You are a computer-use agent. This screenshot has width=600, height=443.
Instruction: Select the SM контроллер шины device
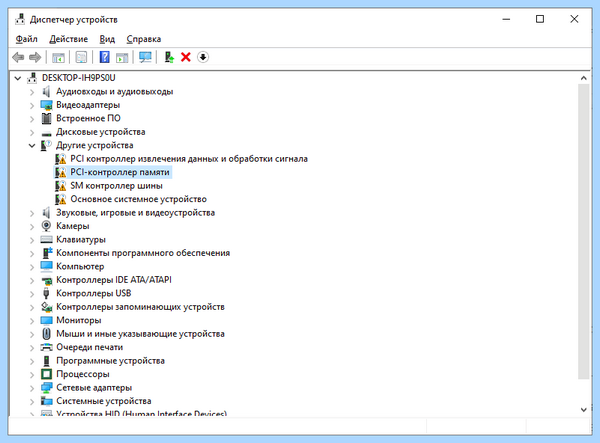pyautogui.click(x=116, y=186)
